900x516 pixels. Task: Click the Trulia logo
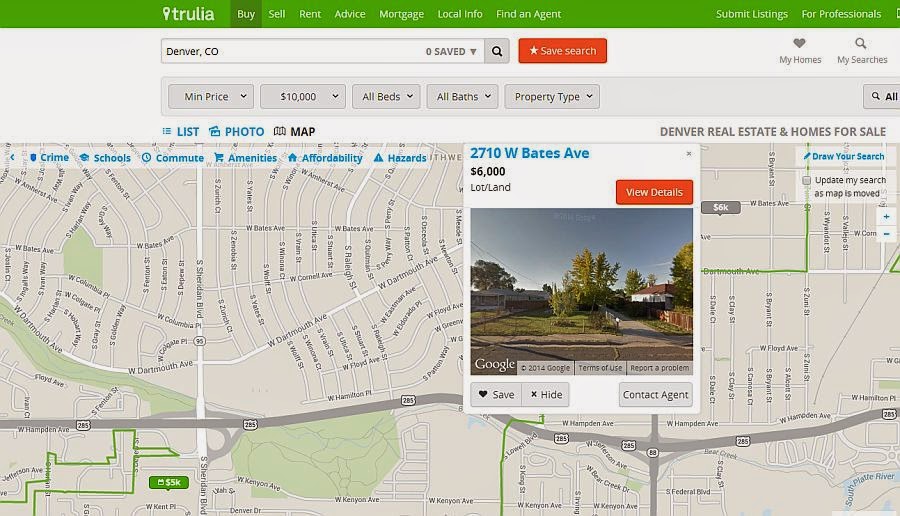[188, 14]
